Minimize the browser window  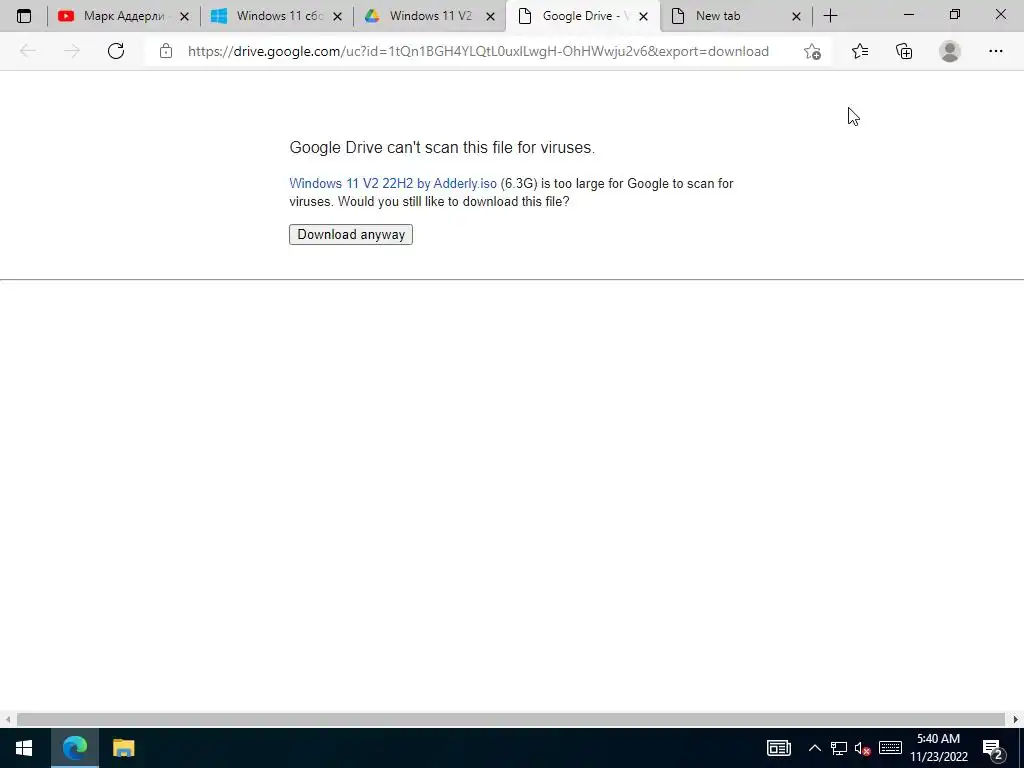908,14
